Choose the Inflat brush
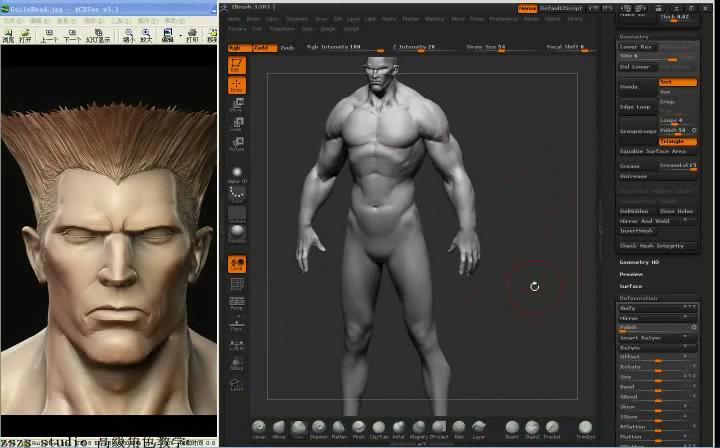 399,430
